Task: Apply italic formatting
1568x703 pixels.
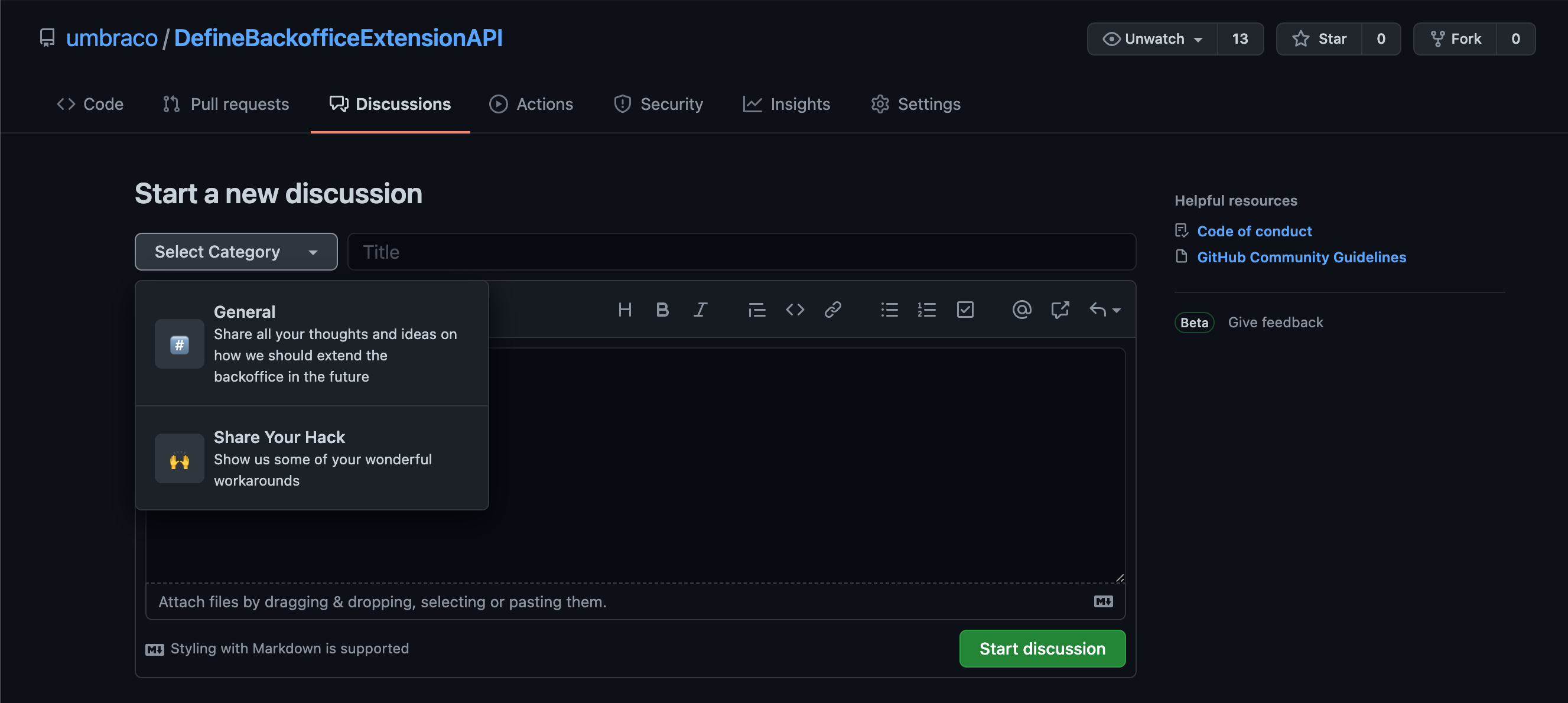Action: [700, 310]
